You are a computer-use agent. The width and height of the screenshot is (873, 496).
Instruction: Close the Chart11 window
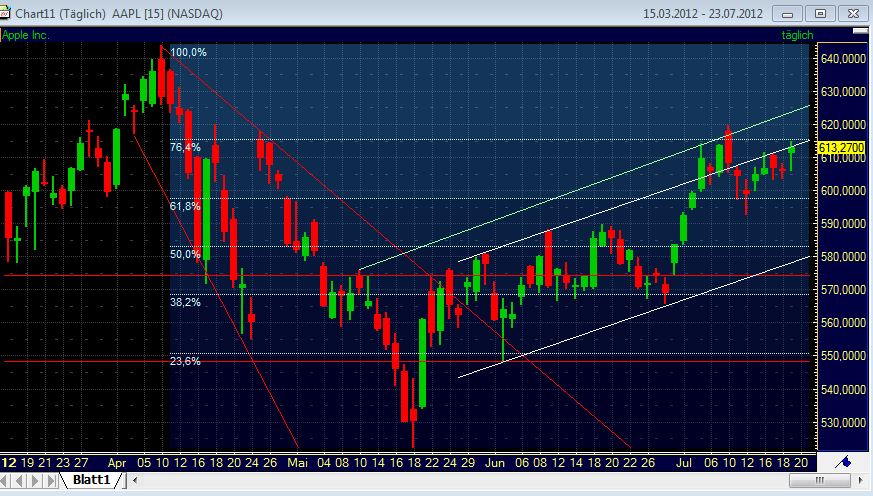coord(853,13)
